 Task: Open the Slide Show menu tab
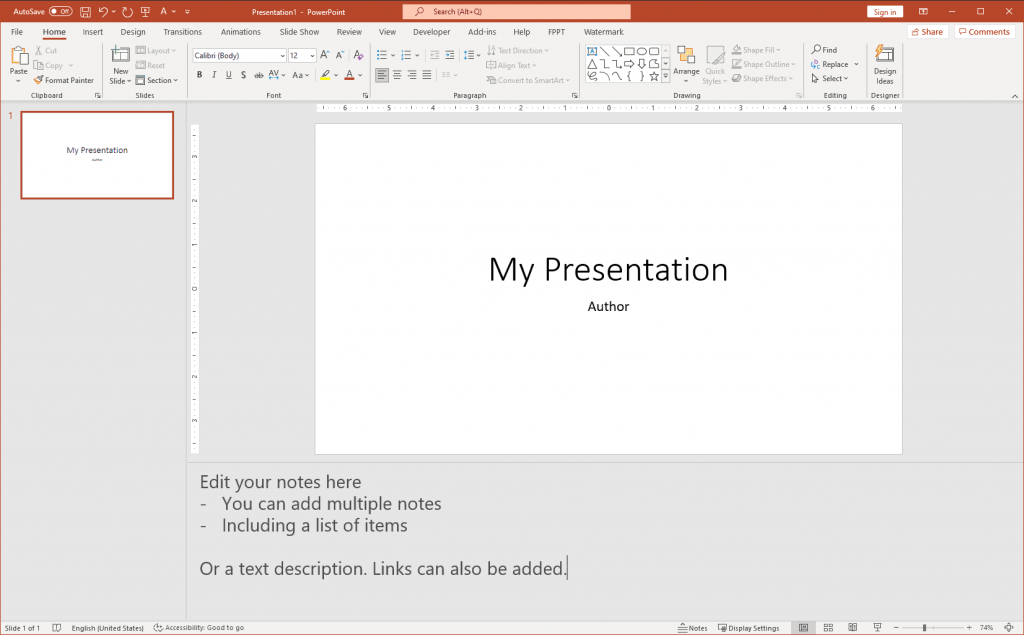click(x=298, y=31)
